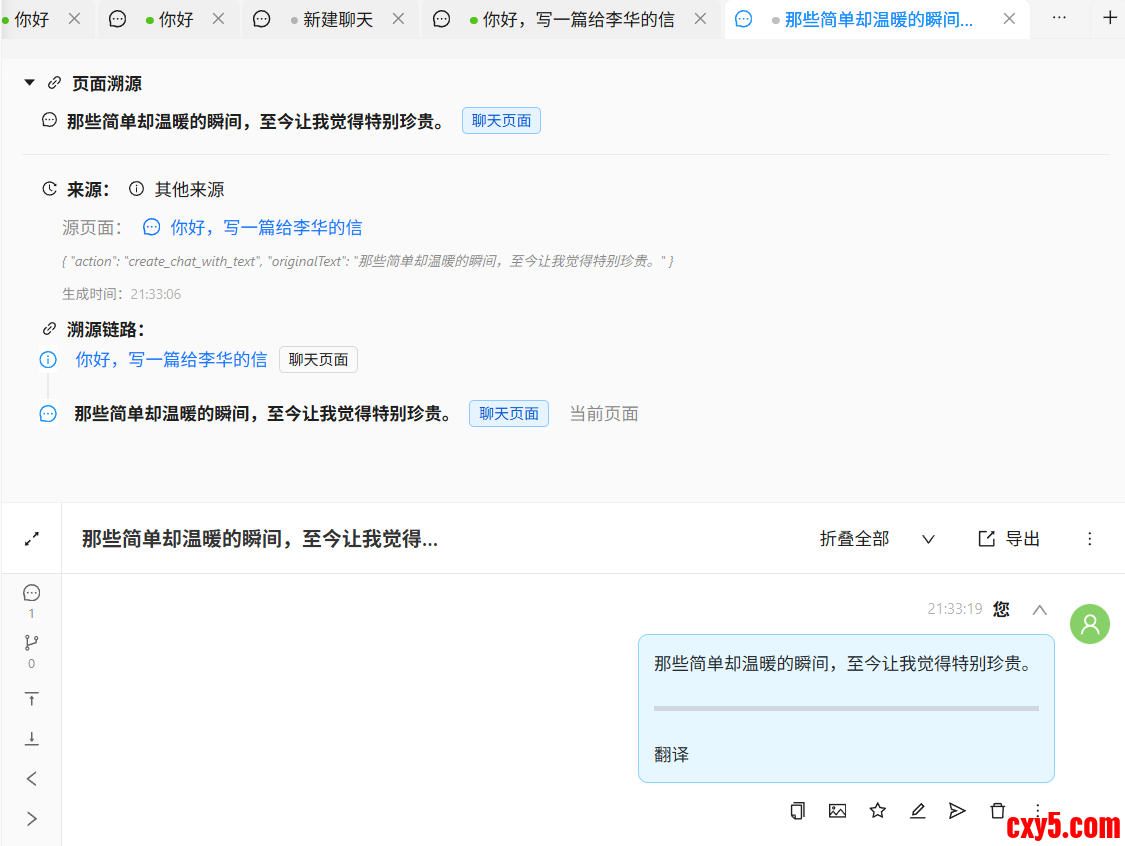Open source page link 你好，写一篇给李华的信
Screen dimensions: 1125x846
click(265, 228)
